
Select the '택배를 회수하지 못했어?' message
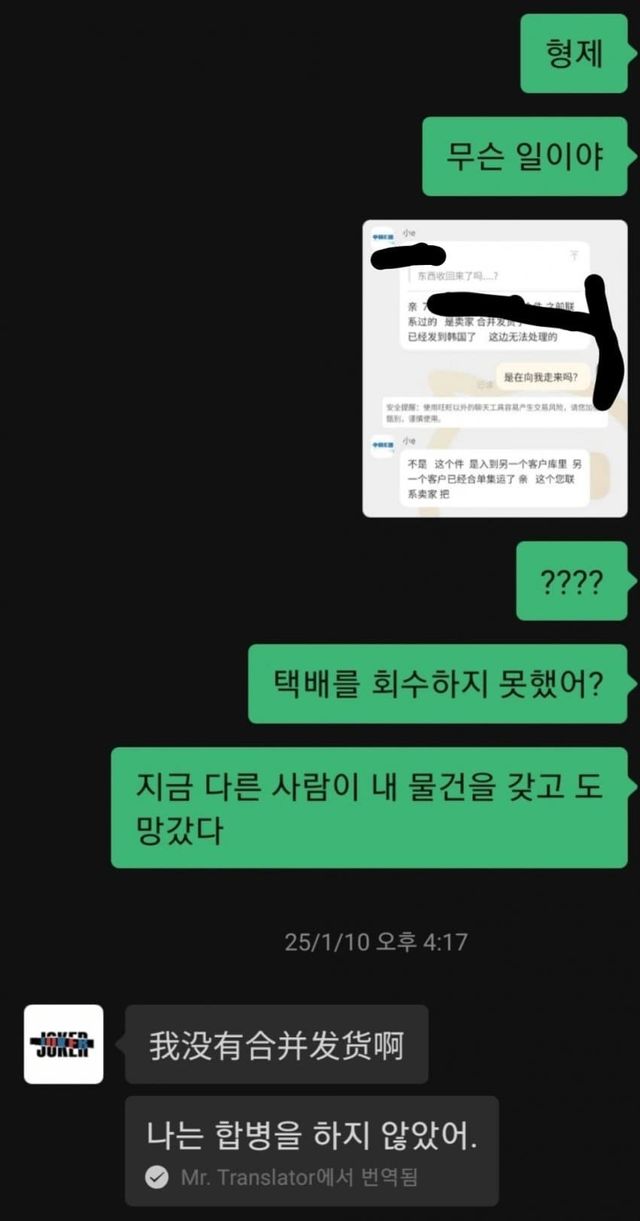[x=438, y=684]
